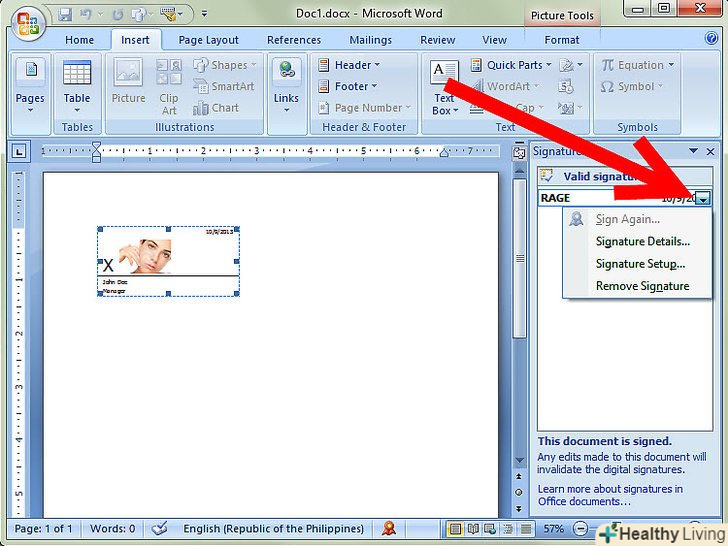
Task: Switch to Draft view
Action: tap(526, 529)
